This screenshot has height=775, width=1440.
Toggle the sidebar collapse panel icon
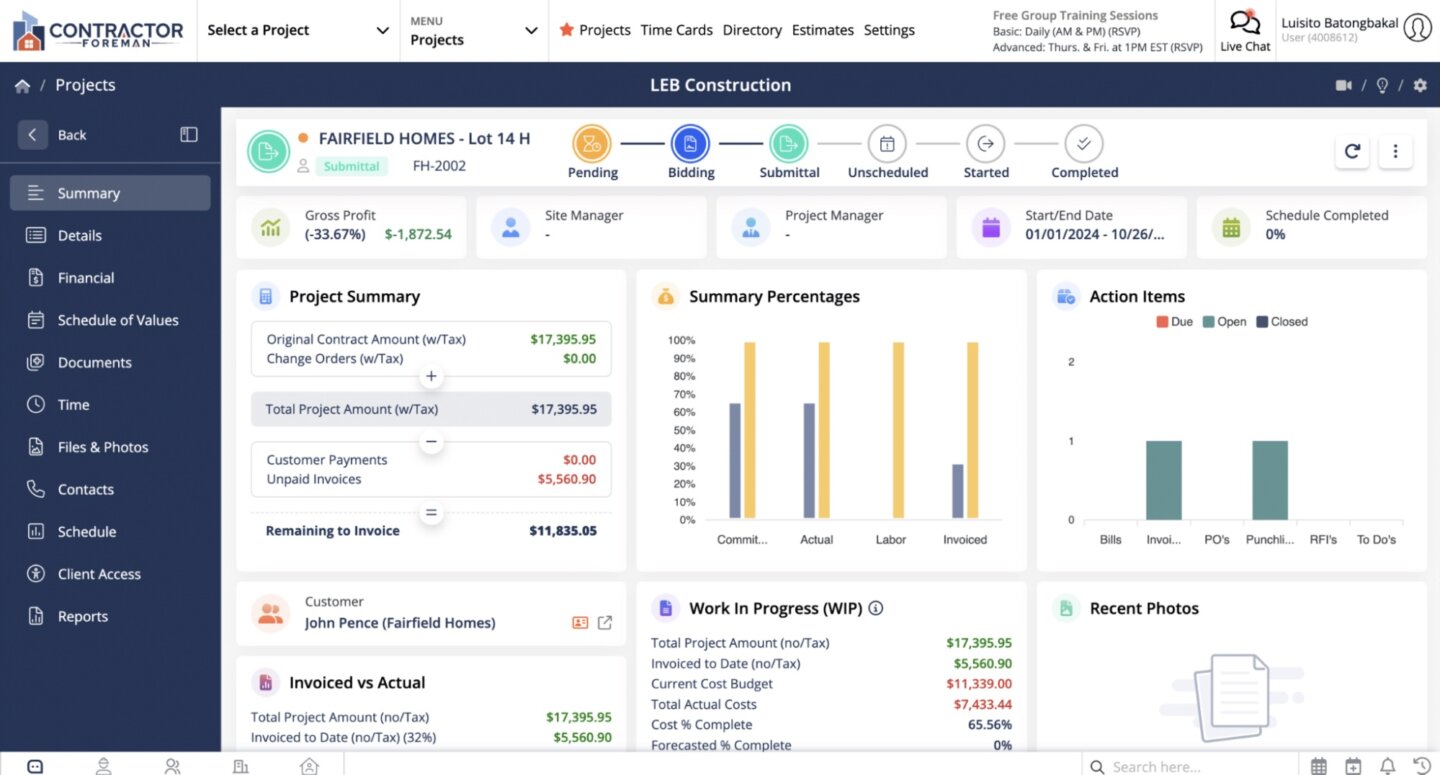[x=189, y=135]
